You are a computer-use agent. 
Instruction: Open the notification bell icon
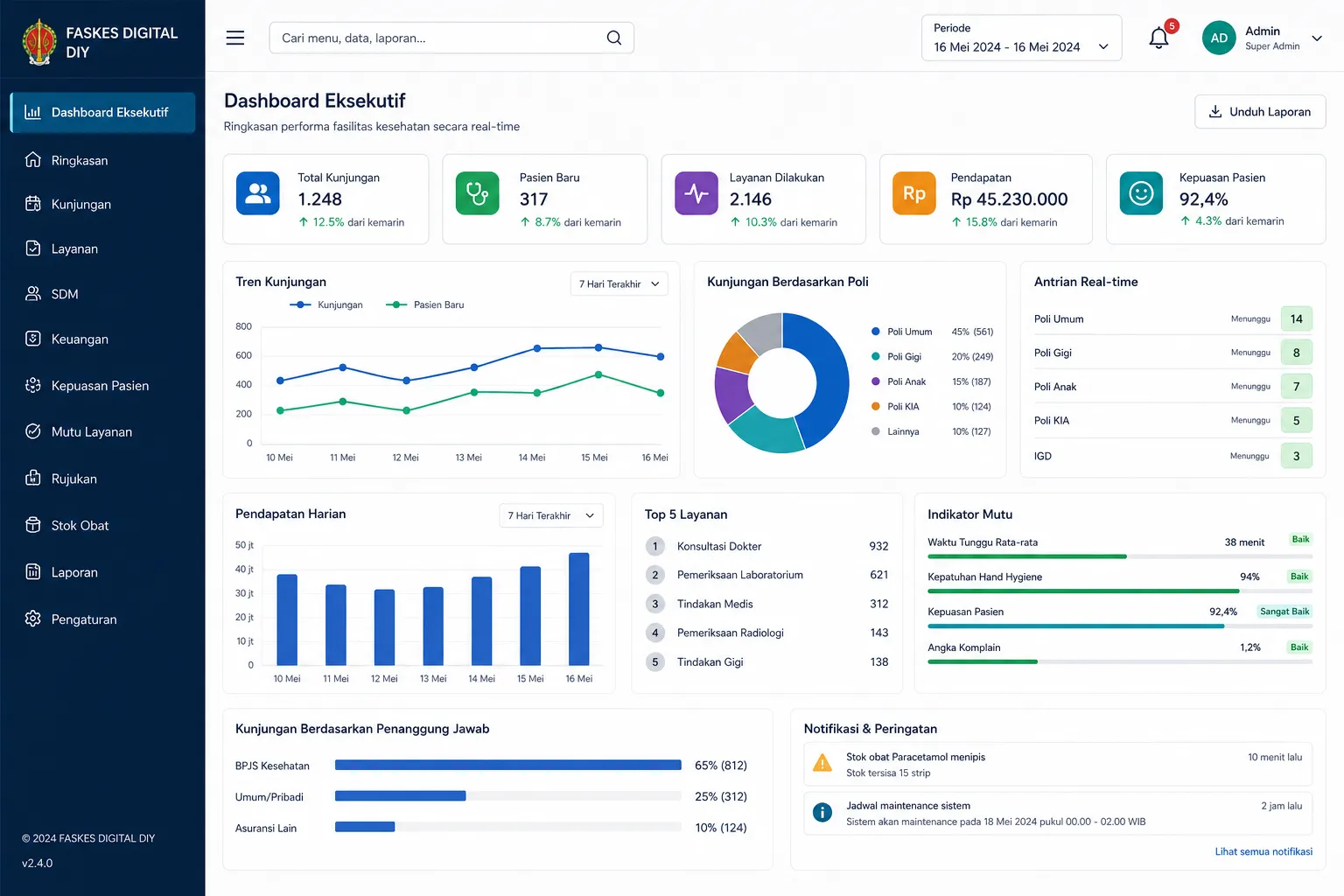click(1158, 38)
